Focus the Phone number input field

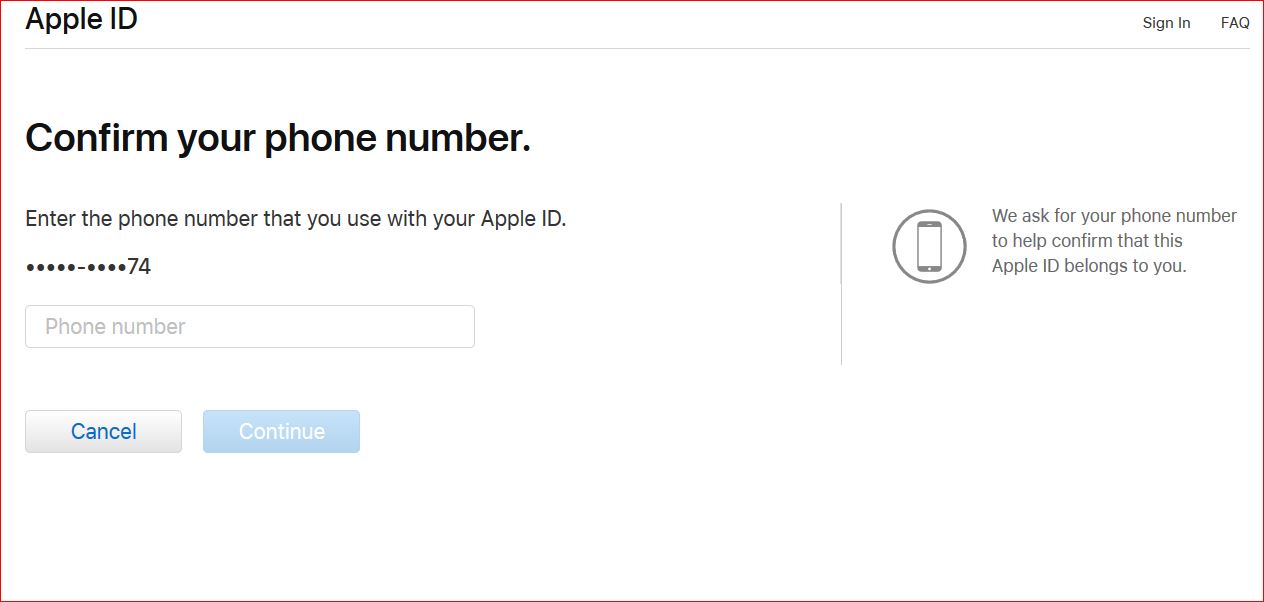tap(250, 327)
